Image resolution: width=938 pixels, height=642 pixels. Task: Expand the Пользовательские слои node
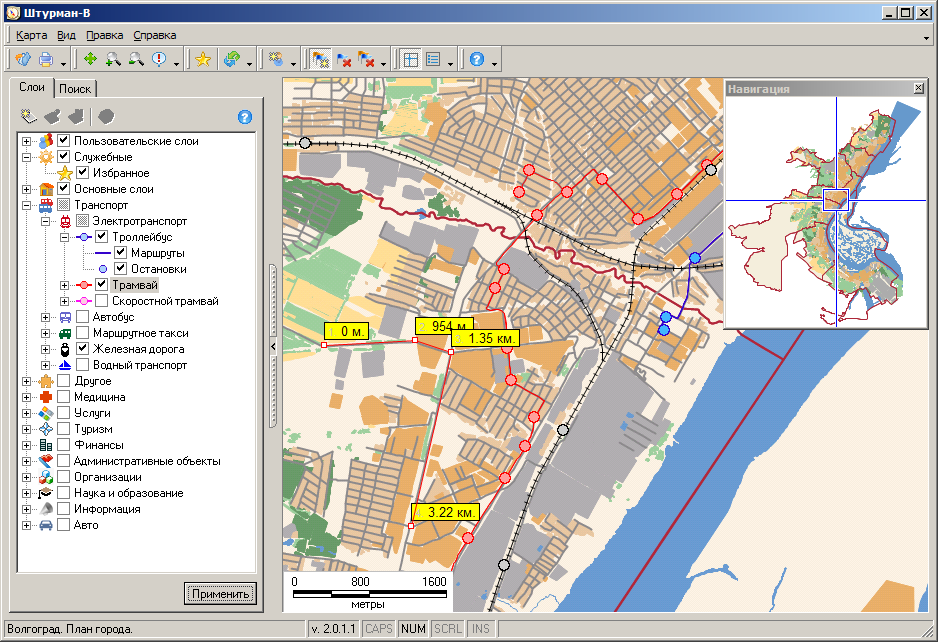(26, 141)
